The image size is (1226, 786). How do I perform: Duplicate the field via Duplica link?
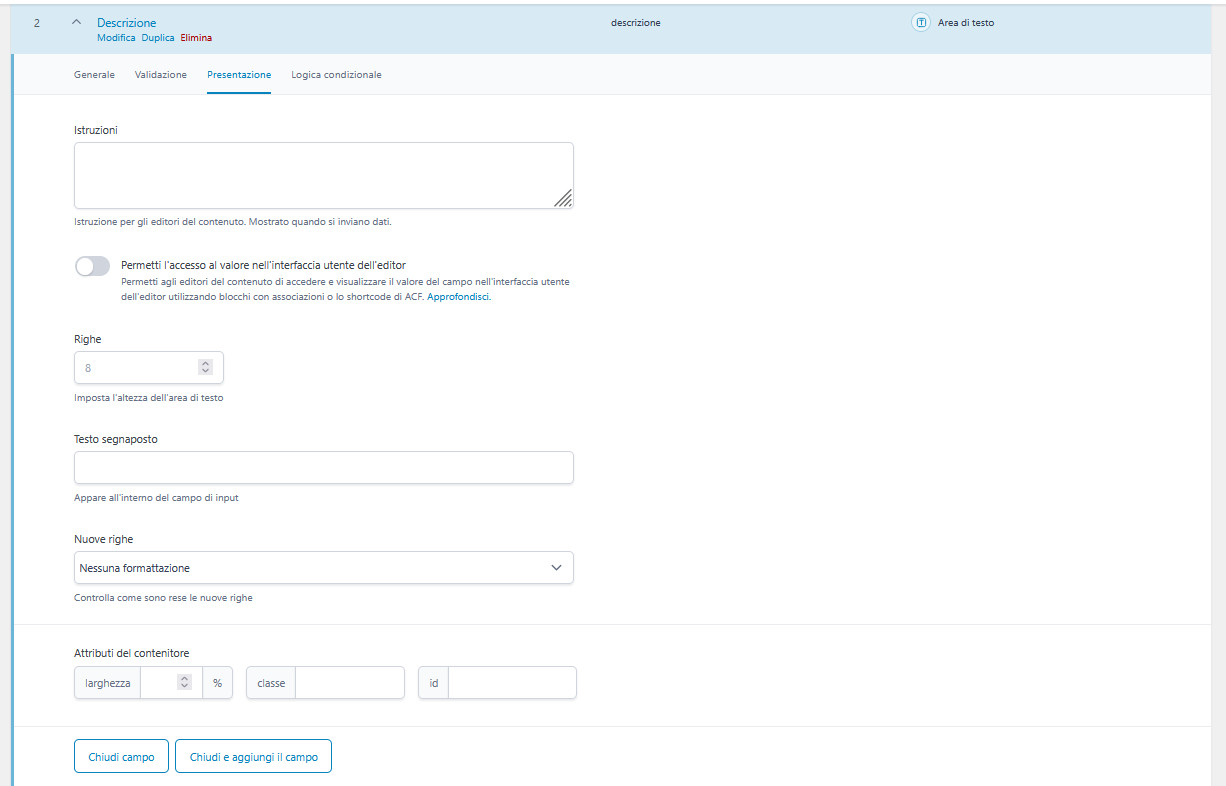pyautogui.click(x=158, y=38)
